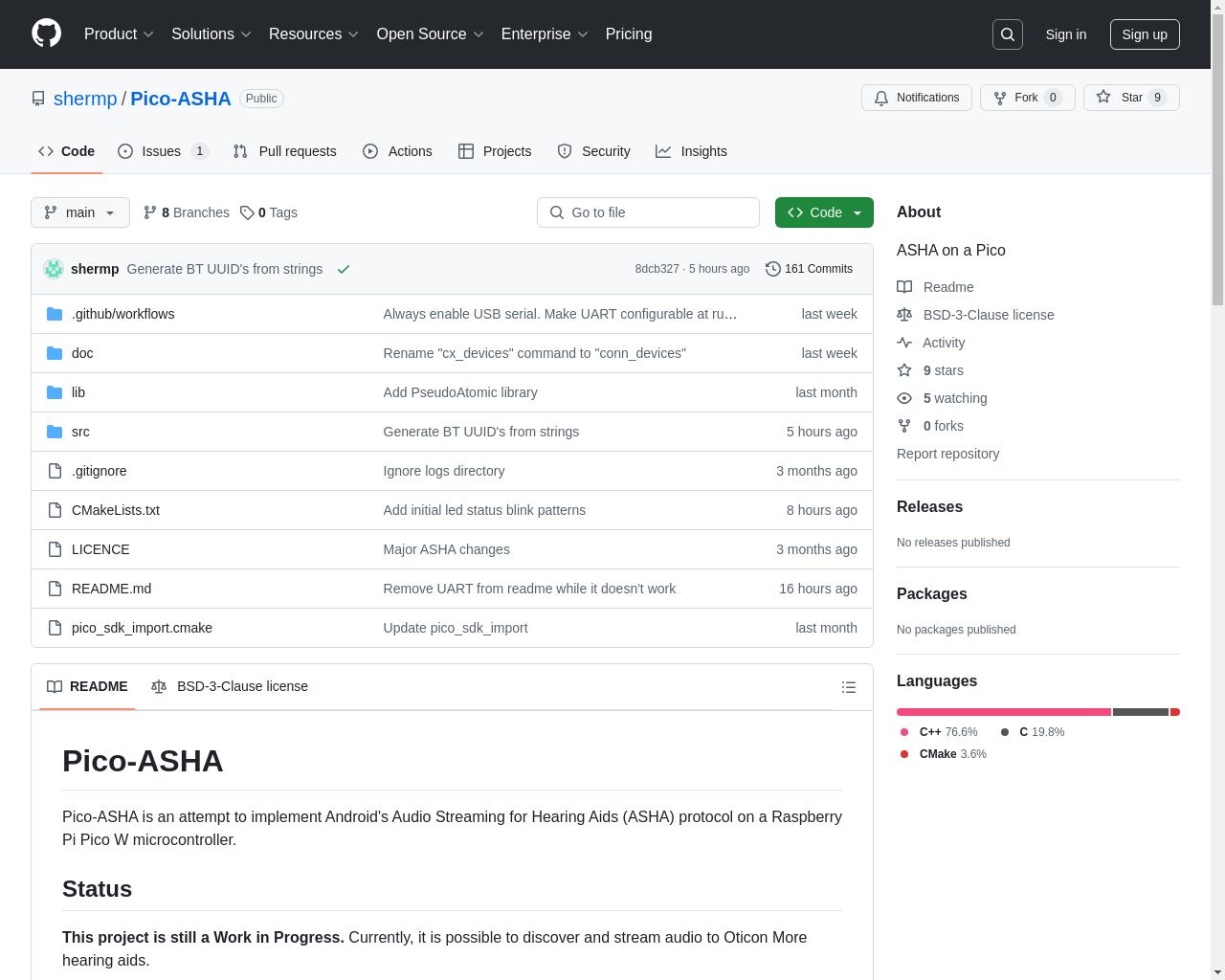
Task: Click the star icon next to 9 stars
Action: click(x=904, y=370)
